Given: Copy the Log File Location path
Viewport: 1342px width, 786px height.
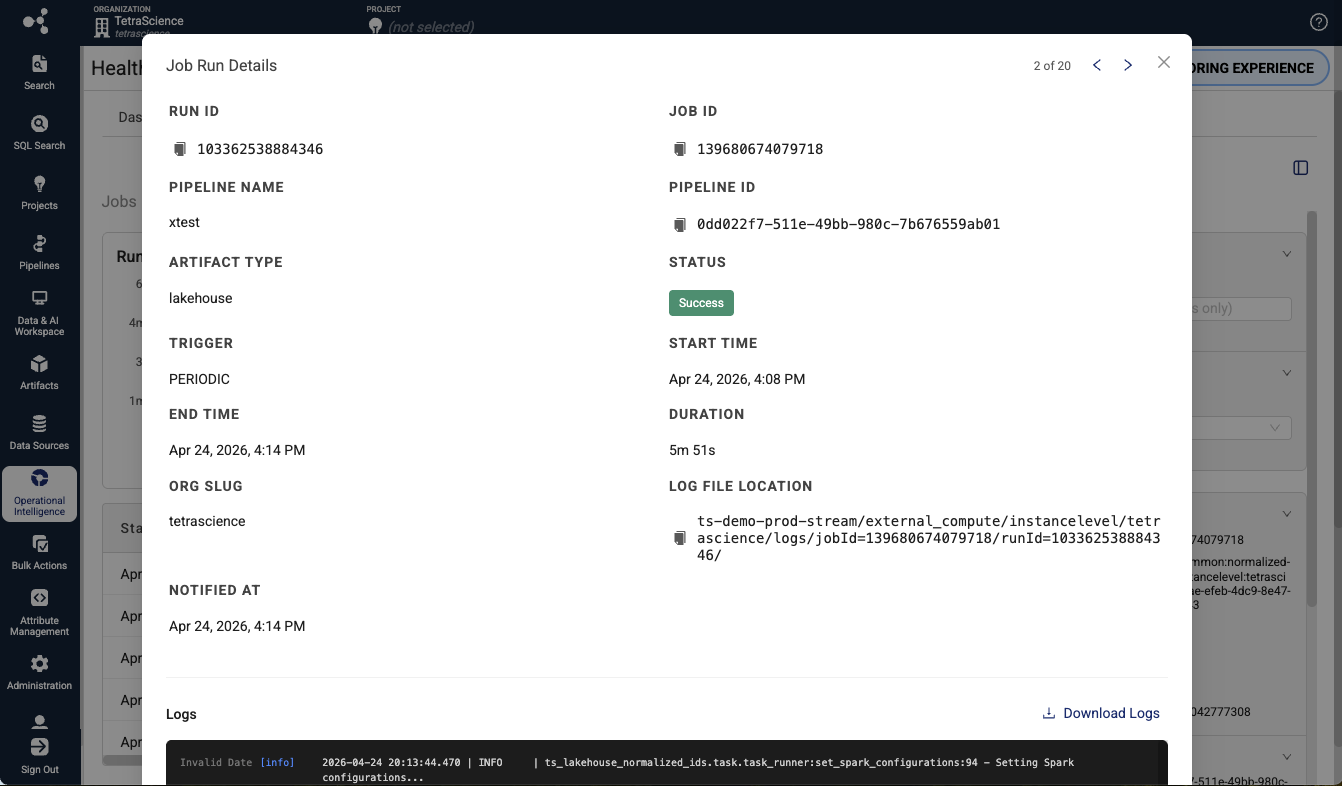Looking at the screenshot, I should tap(681, 538).
